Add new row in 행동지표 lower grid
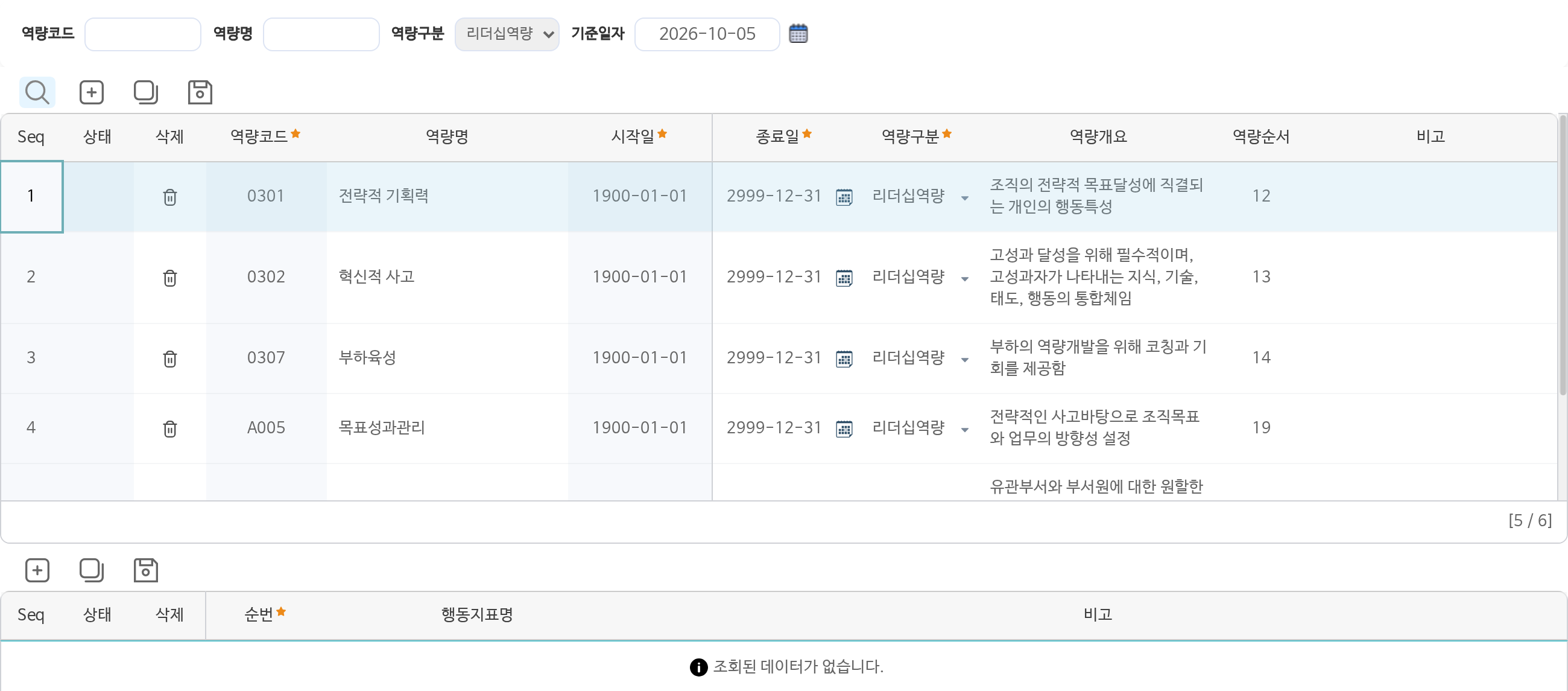1568x691 pixels. 37,570
